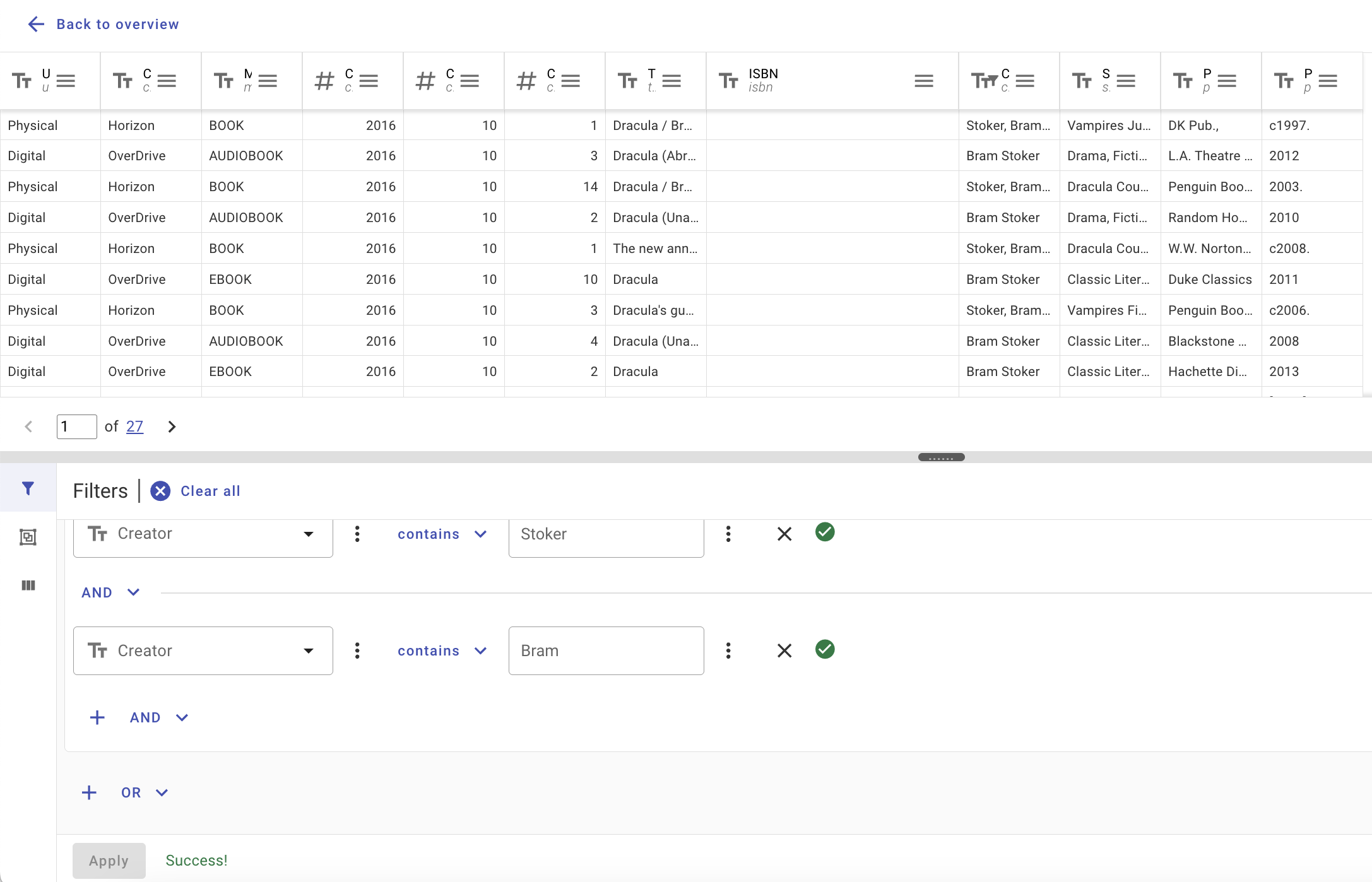Remove the Bram filter with X
The image size is (1372, 882).
[784, 650]
